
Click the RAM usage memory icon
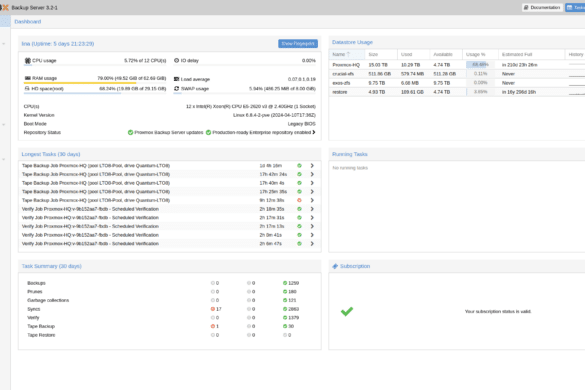(28, 78)
